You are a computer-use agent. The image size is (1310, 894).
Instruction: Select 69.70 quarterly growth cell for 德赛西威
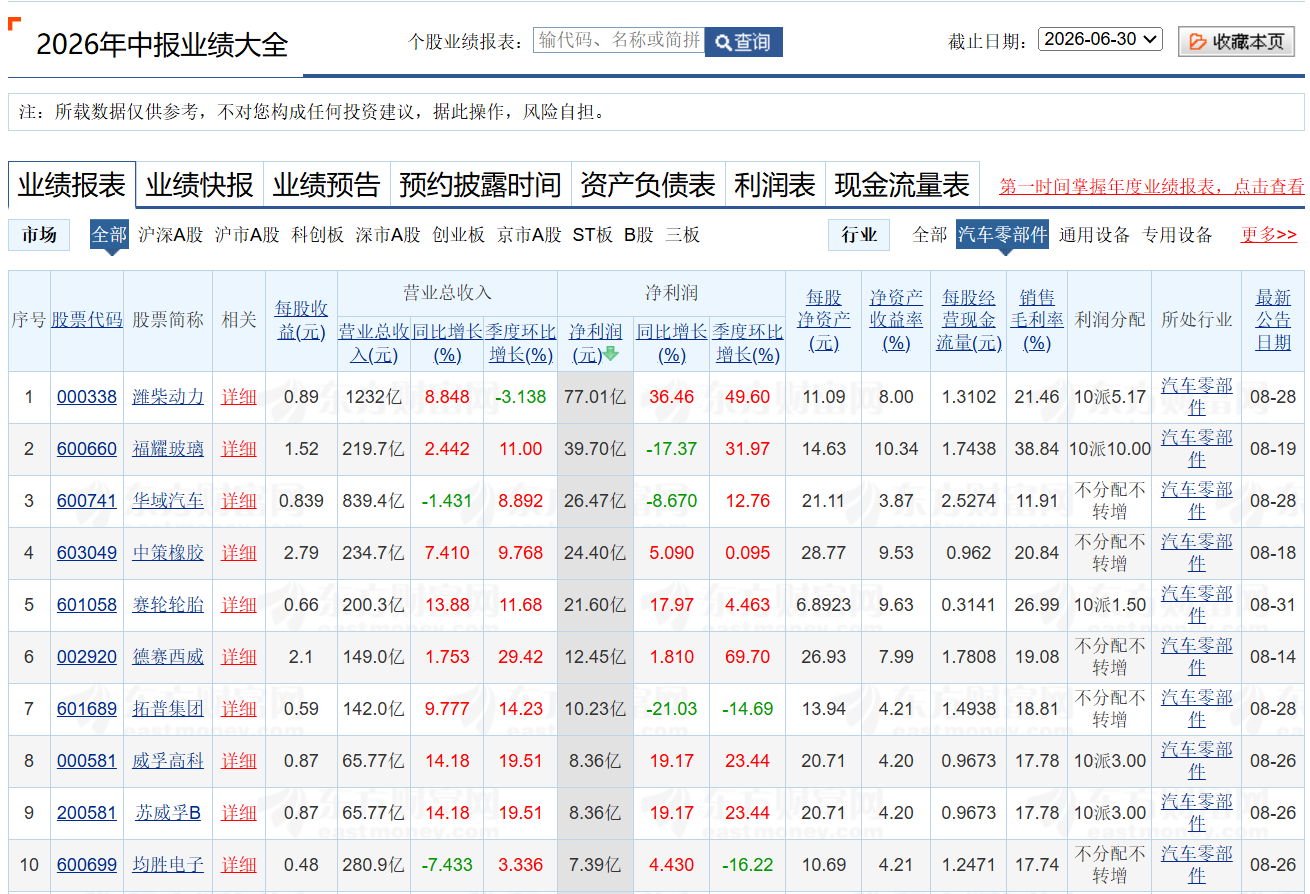747,657
